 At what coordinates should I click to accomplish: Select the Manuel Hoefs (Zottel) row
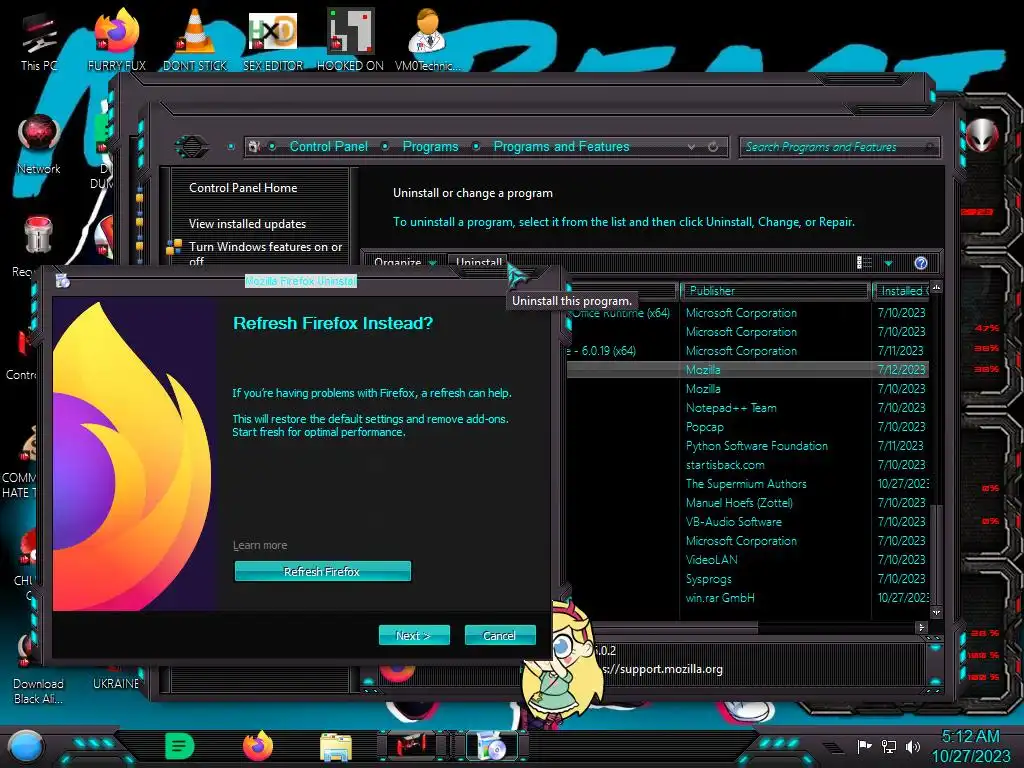[748, 502]
